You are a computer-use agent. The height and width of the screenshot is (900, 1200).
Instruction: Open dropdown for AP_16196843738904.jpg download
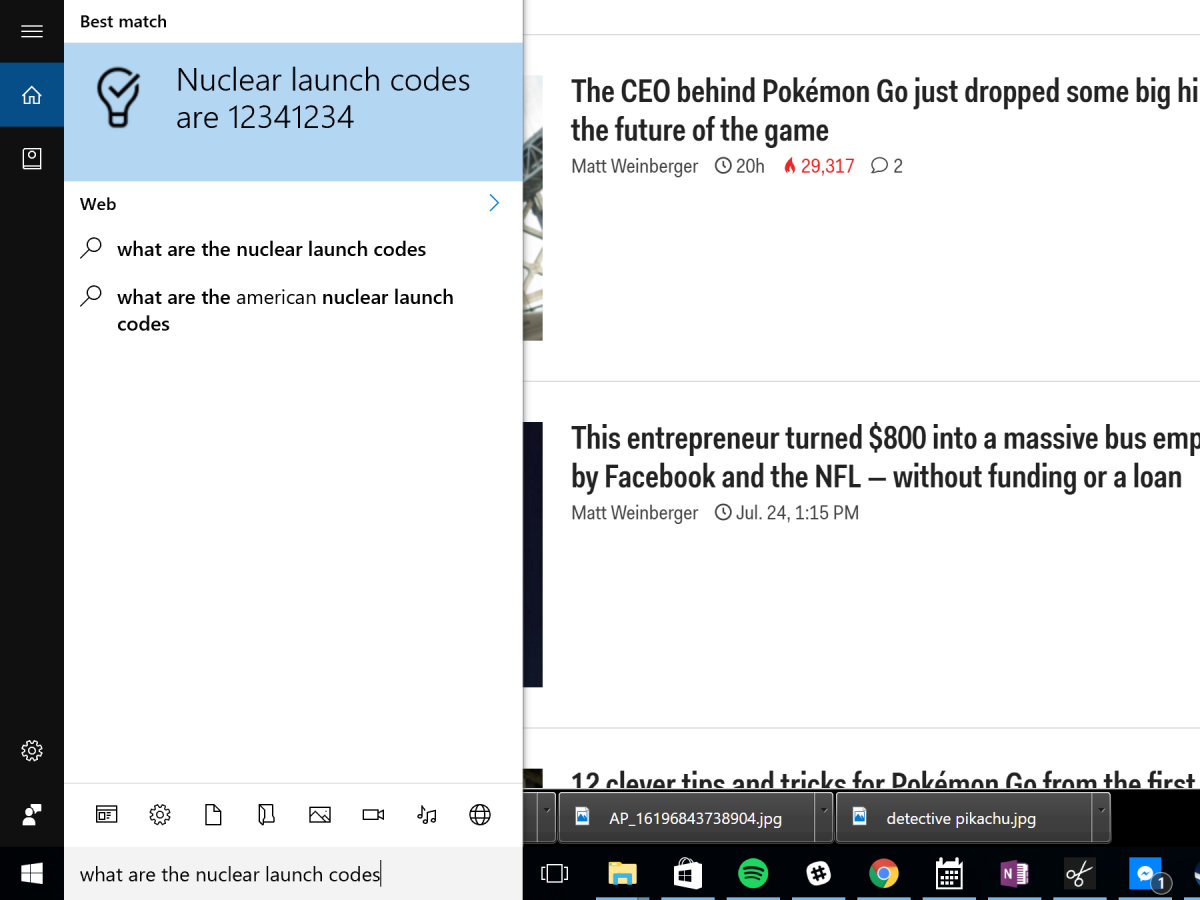click(x=823, y=808)
